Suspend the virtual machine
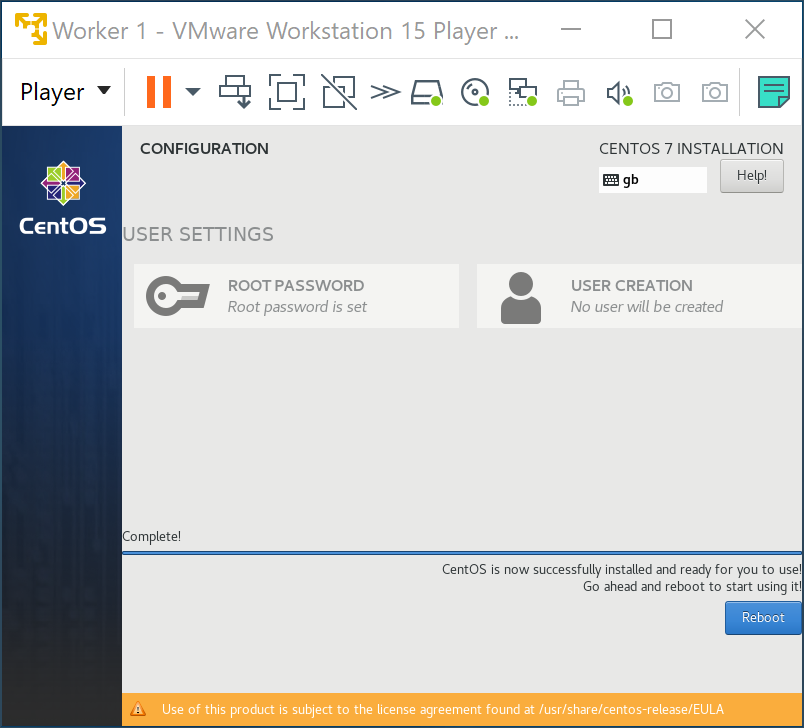The image size is (804, 728). pyautogui.click(x=157, y=91)
